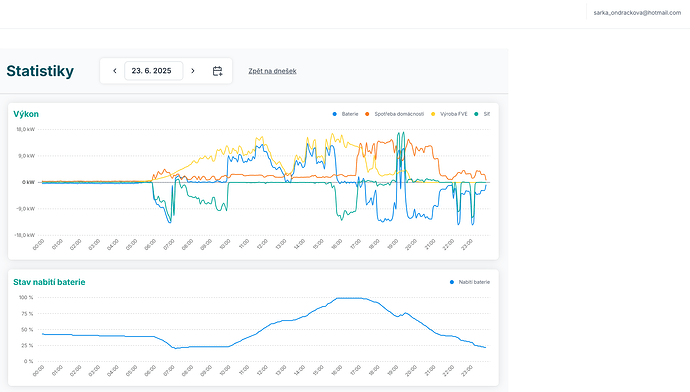Click the 0 kW baseline label
Screen dimensions: 690x392
(28, 182)
